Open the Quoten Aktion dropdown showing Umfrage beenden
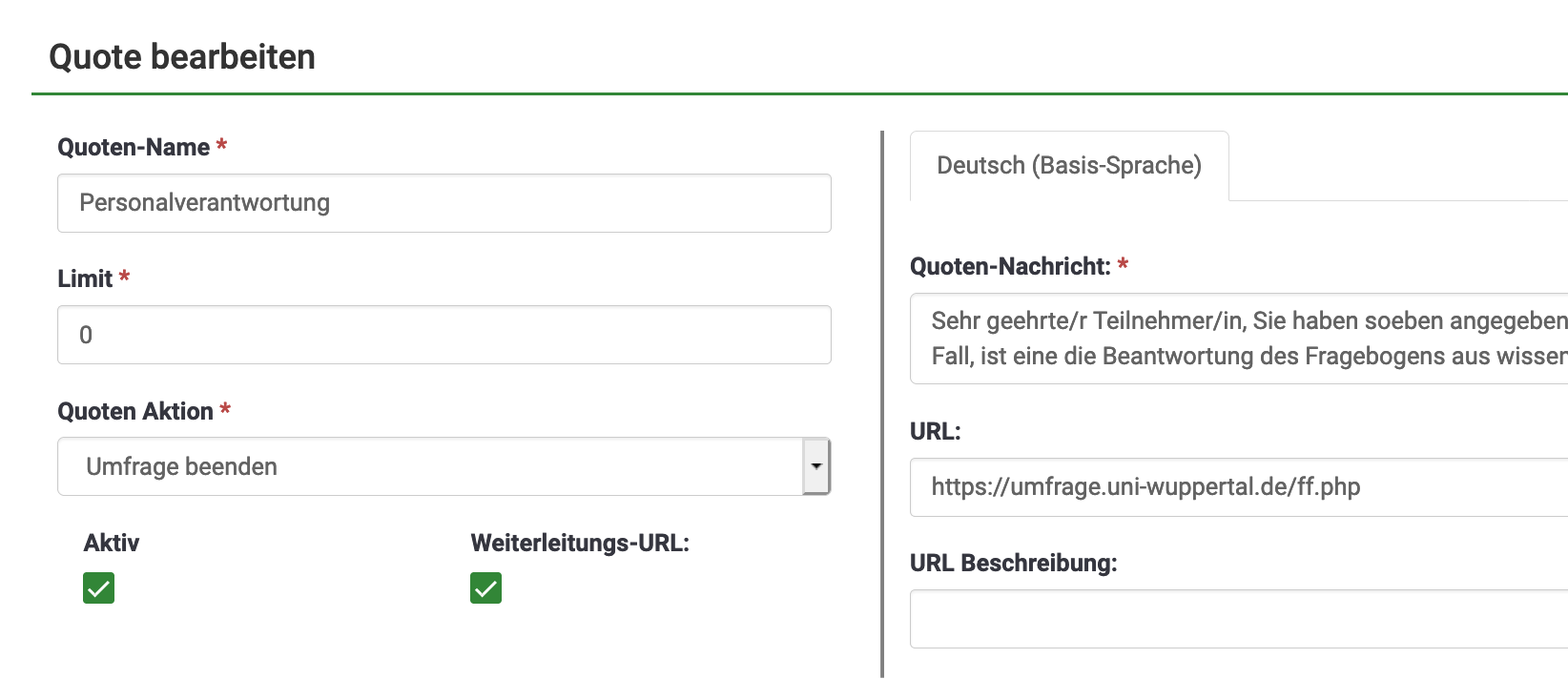Viewport: 1568px width, 679px height. tap(429, 466)
